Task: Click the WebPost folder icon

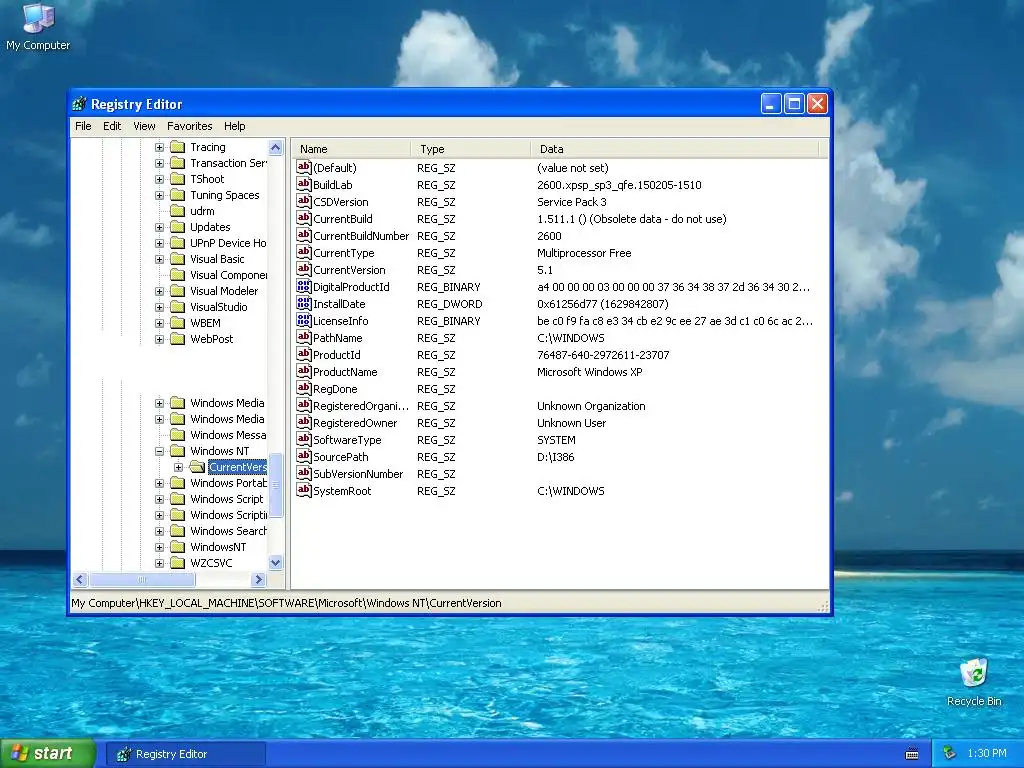Action: pos(178,339)
